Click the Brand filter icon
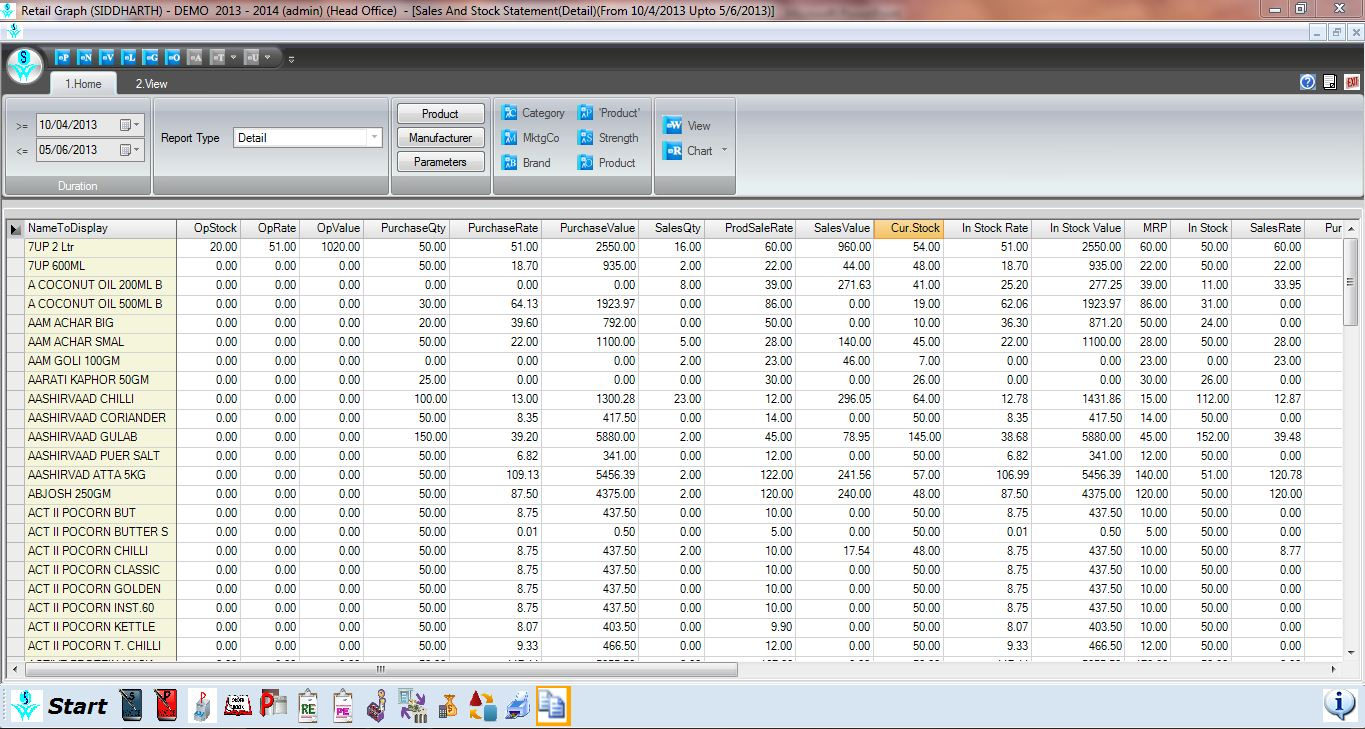1365x729 pixels. pyautogui.click(x=510, y=163)
